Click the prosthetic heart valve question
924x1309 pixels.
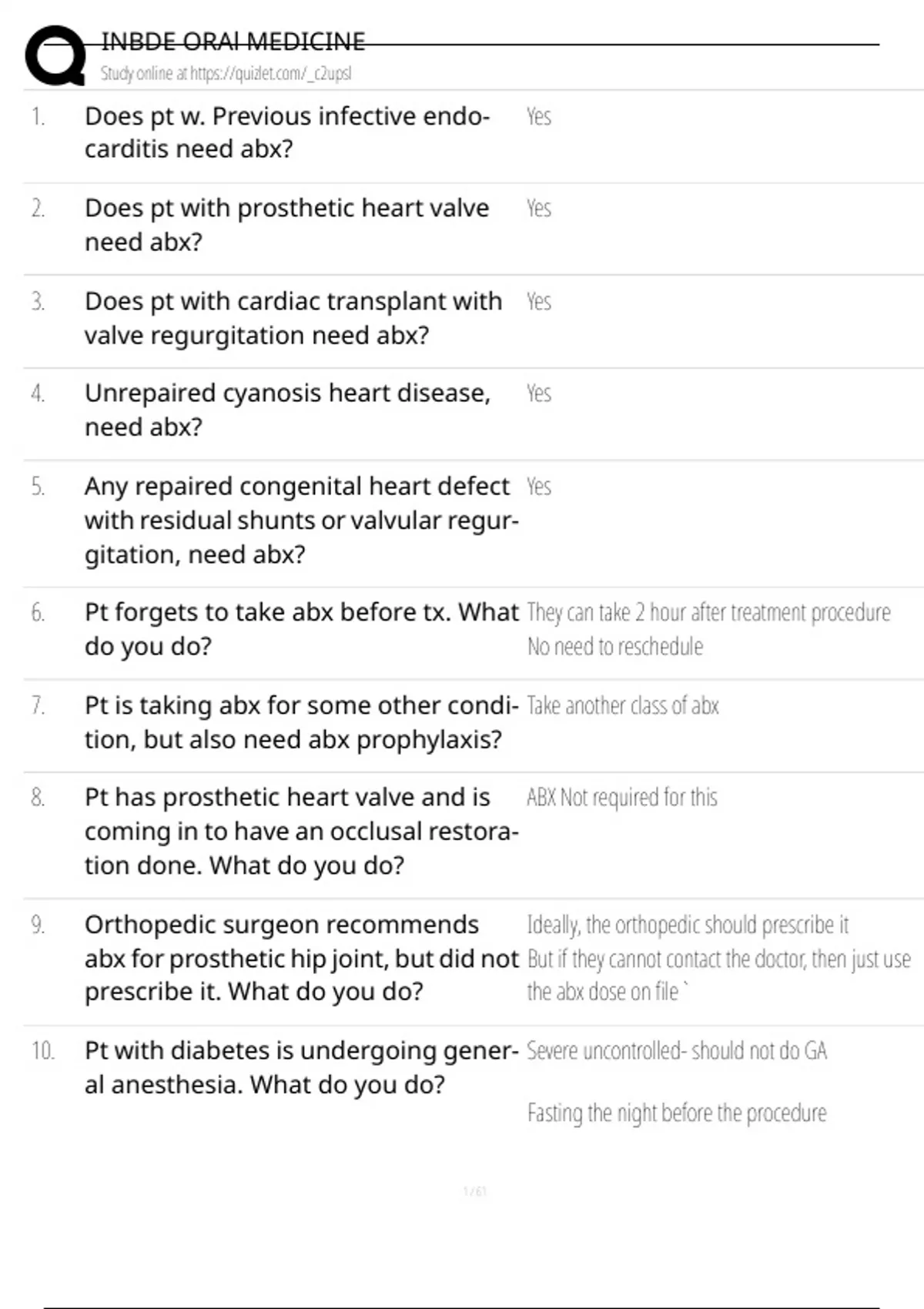click(x=286, y=225)
